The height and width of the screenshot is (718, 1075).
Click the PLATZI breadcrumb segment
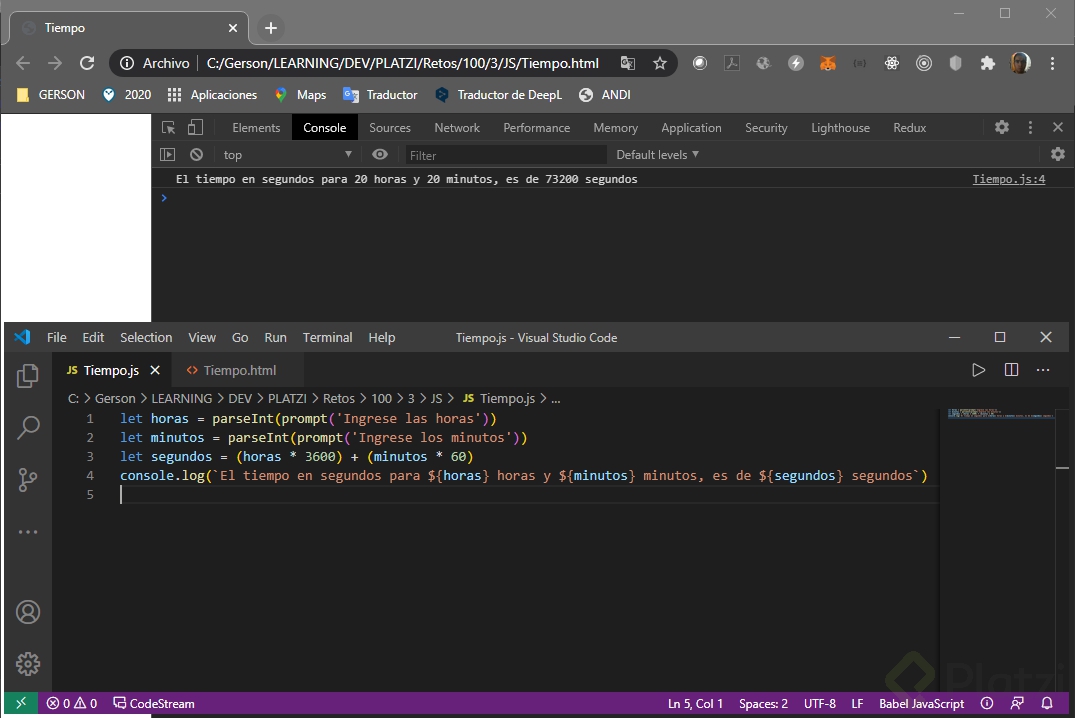(x=287, y=398)
